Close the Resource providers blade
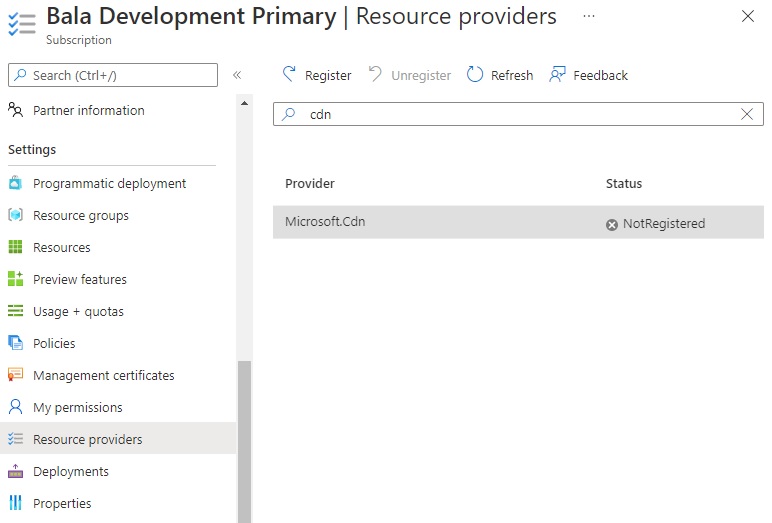This screenshot has width=772, height=523. [748, 16]
